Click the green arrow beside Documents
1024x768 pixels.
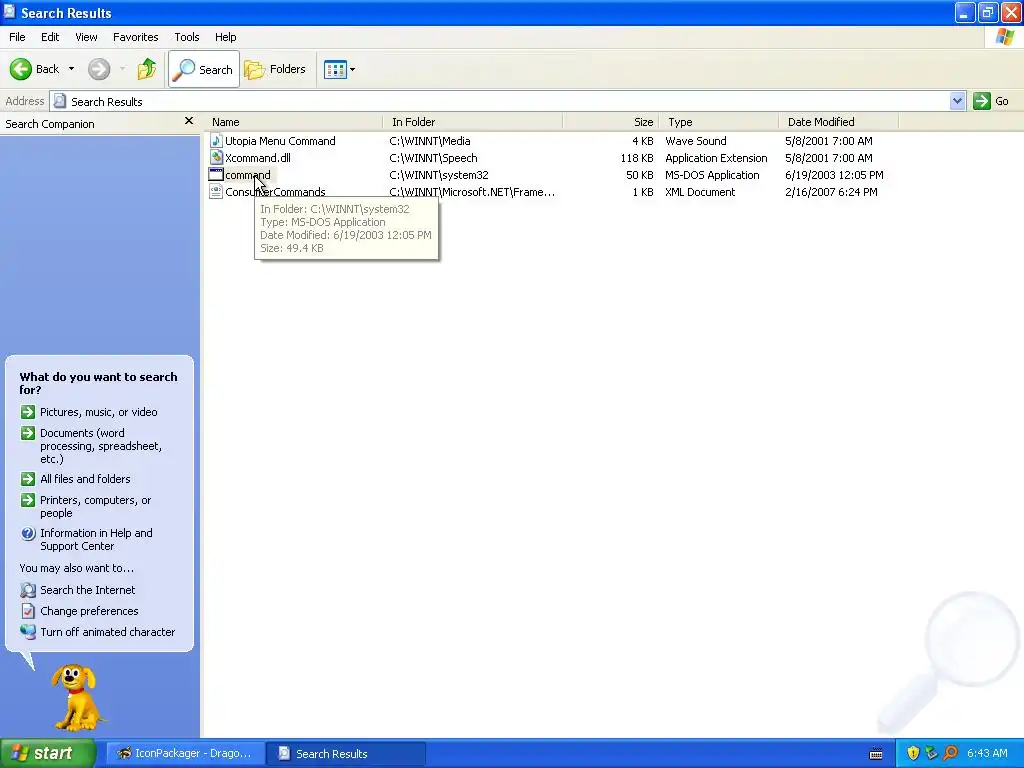[x=27, y=433]
